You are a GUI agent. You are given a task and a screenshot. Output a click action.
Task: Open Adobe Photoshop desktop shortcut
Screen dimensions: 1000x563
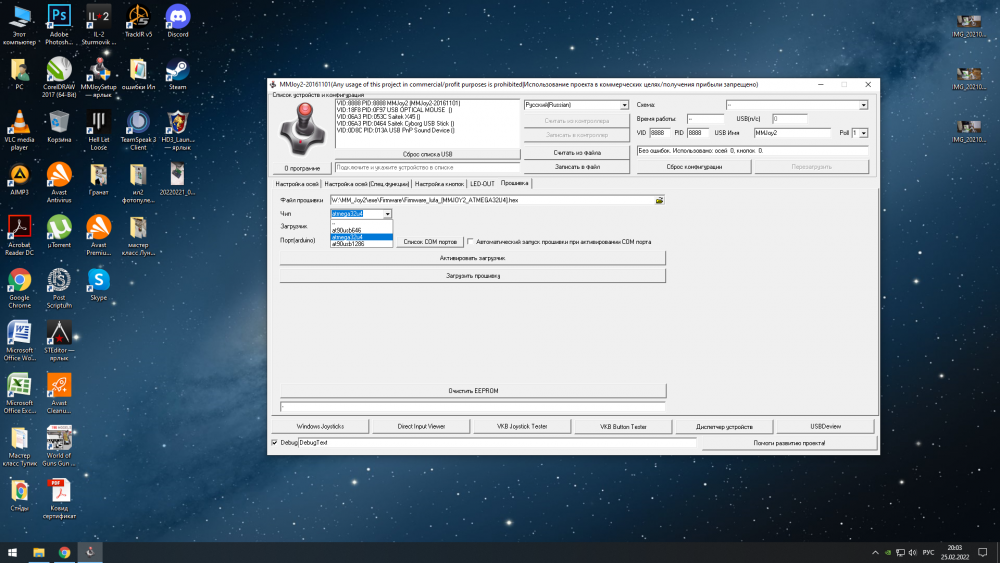click(59, 18)
